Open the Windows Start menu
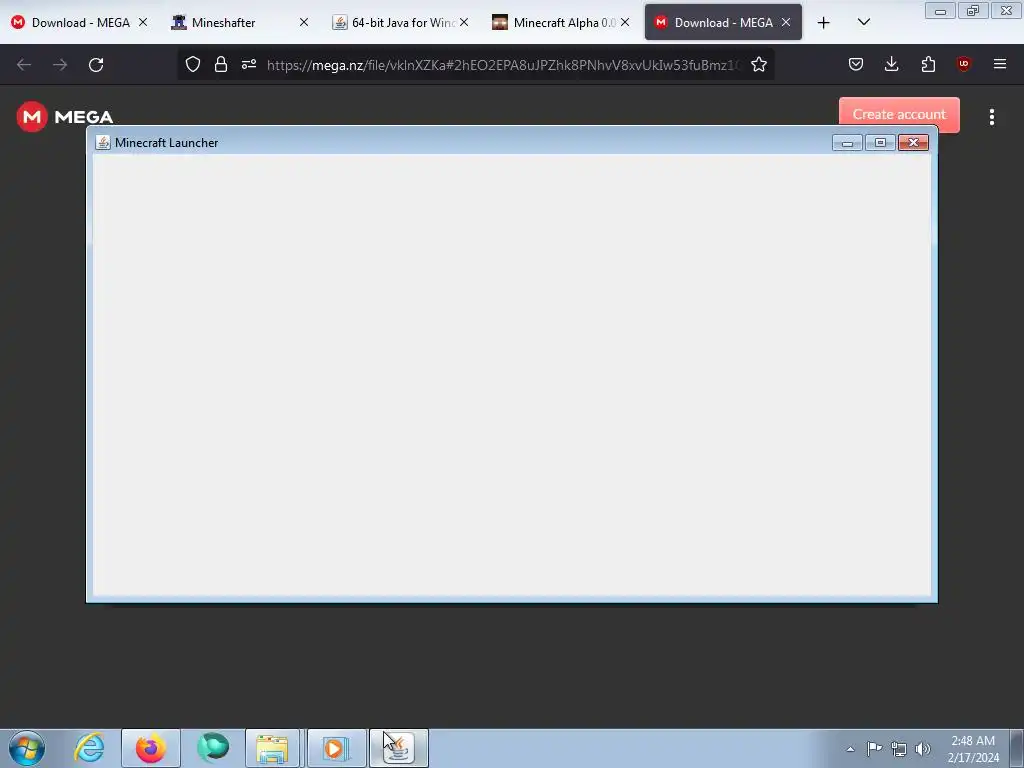Screen dimensions: 1024x768 [27, 748]
